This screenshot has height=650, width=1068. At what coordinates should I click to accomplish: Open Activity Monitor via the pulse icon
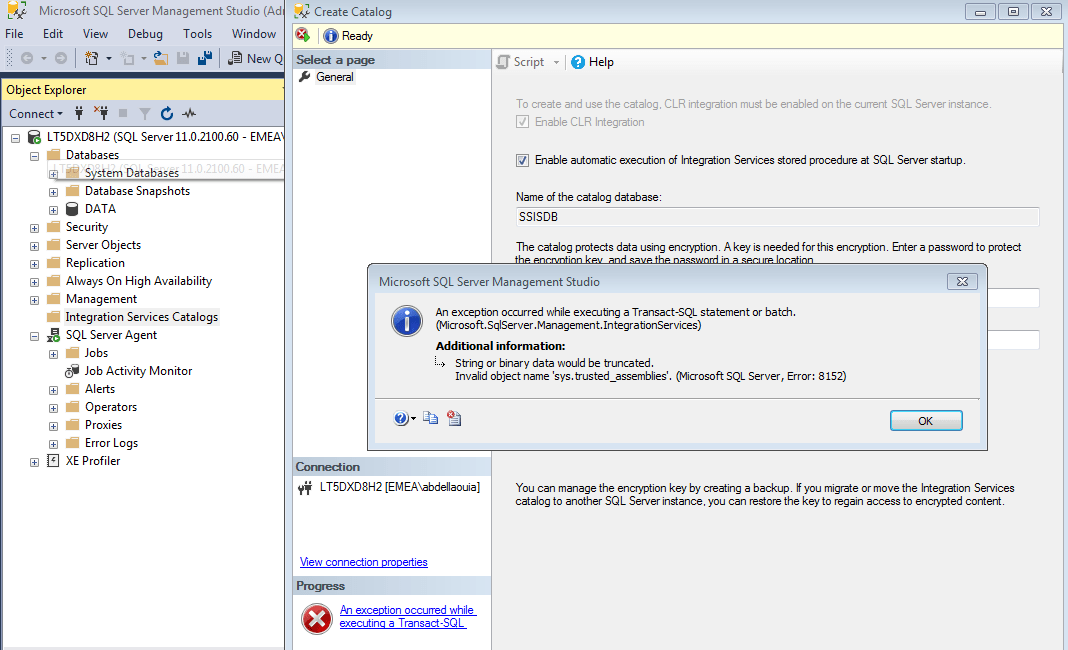coord(188,113)
